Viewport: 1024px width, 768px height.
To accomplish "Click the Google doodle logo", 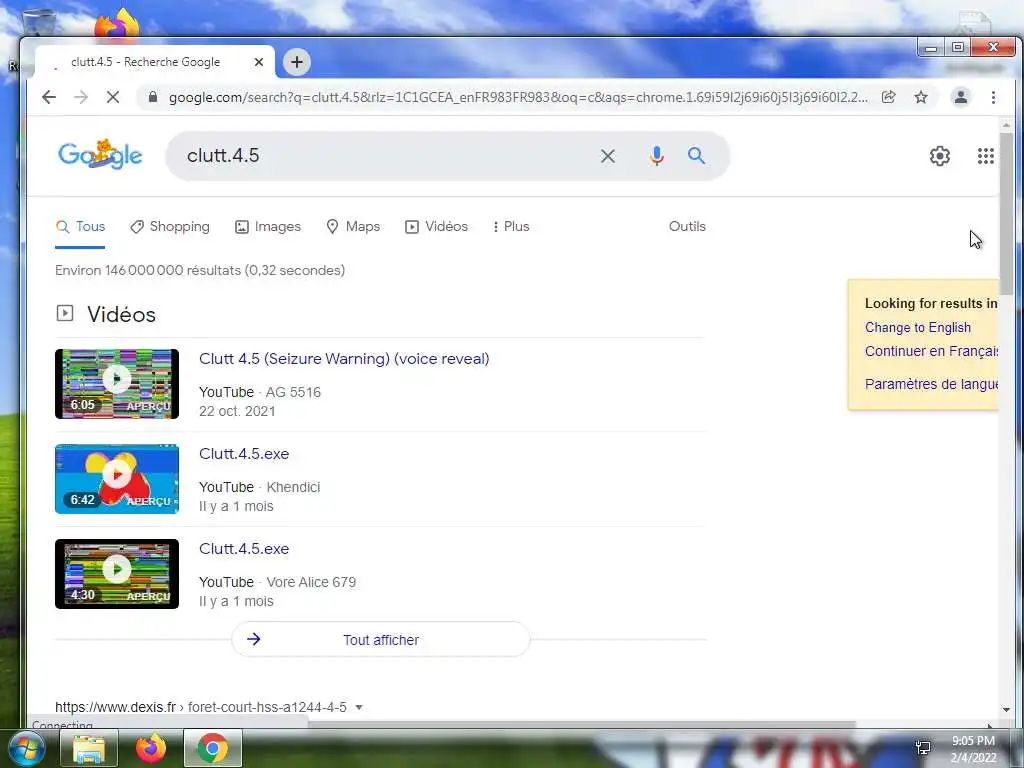I will (100, 155).
